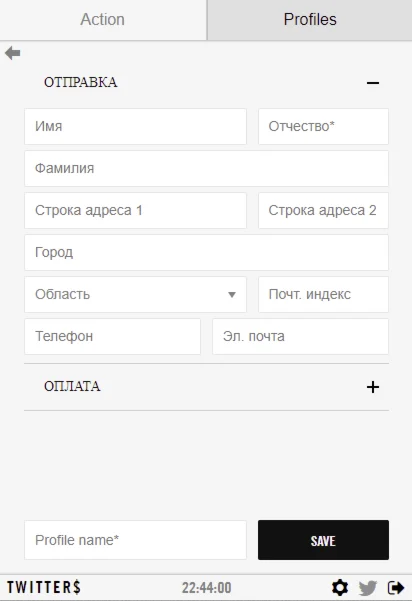Click the TWITTER$ logo in the footer

point(44,587)
